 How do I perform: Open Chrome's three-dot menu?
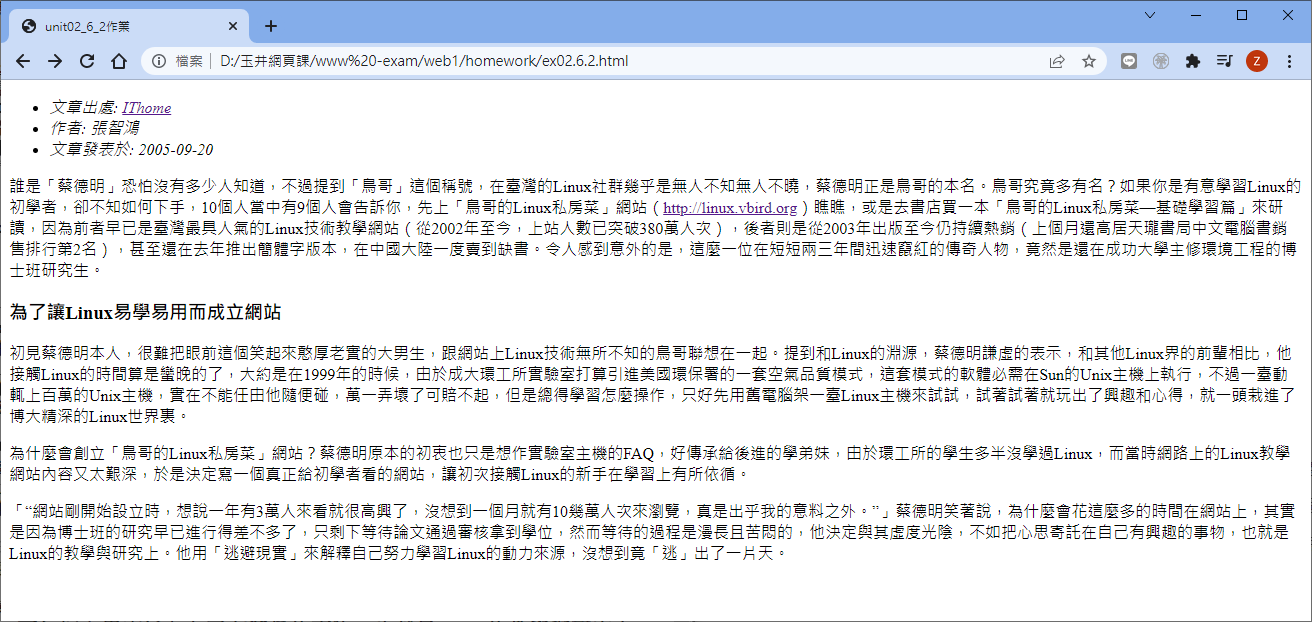1289,61
